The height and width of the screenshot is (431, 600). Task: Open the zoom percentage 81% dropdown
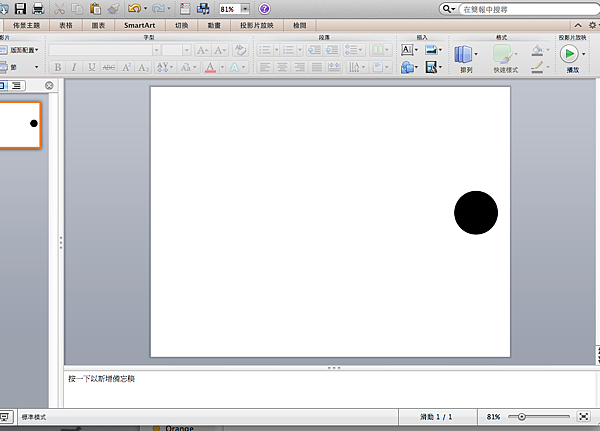(x=245, y=9)
